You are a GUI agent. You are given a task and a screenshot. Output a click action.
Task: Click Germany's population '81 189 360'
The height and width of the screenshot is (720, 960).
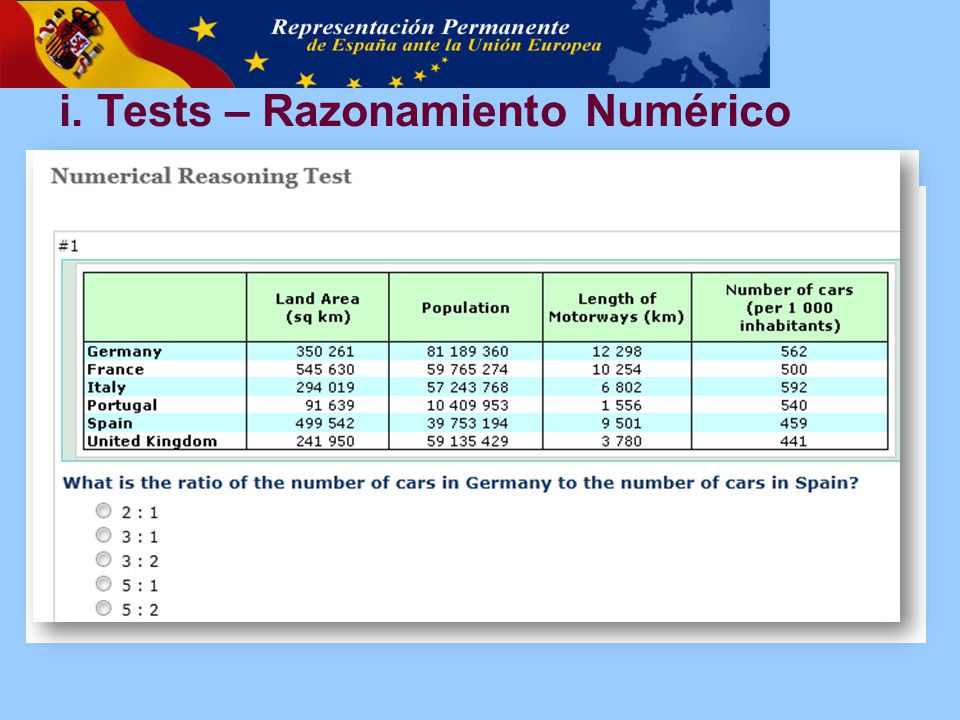coord(468,351)
